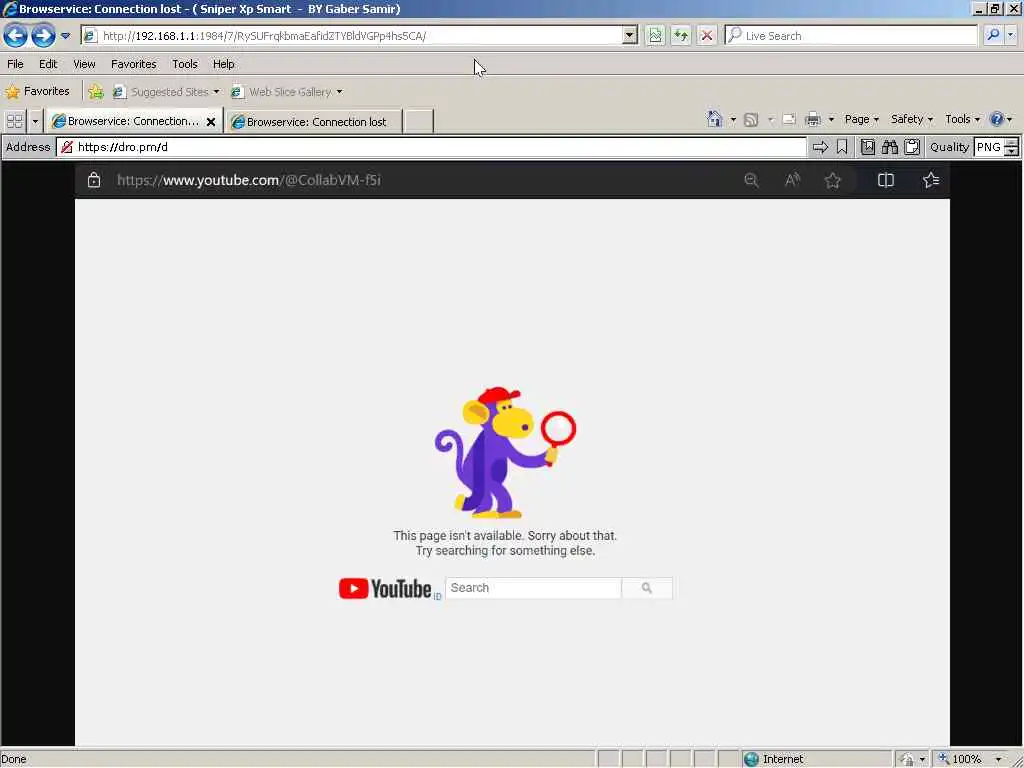
Task: Open the Page dropdown menu
Action: [861, 119]
